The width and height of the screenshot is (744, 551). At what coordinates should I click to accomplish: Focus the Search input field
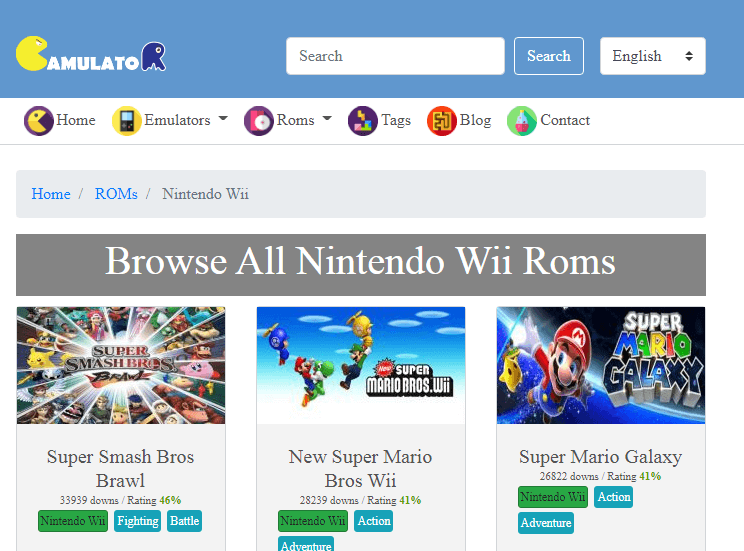tap(395, 56)
